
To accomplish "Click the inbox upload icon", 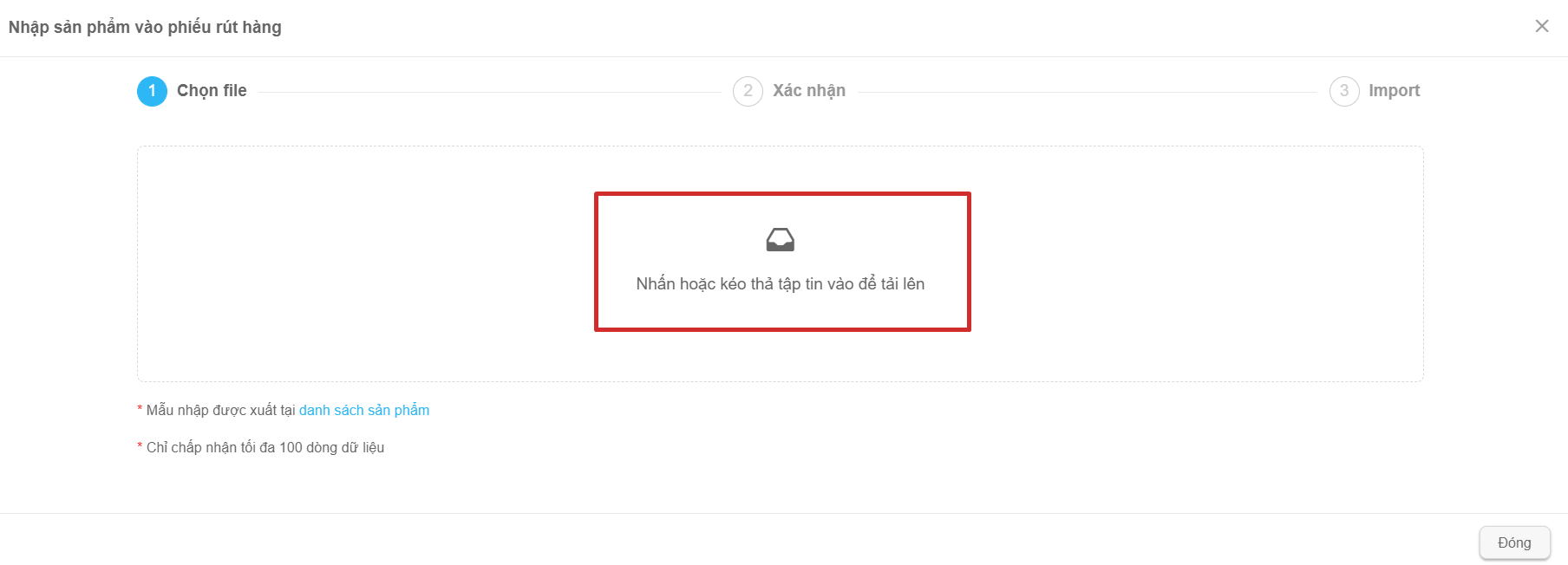I will [x=781, y=239].
